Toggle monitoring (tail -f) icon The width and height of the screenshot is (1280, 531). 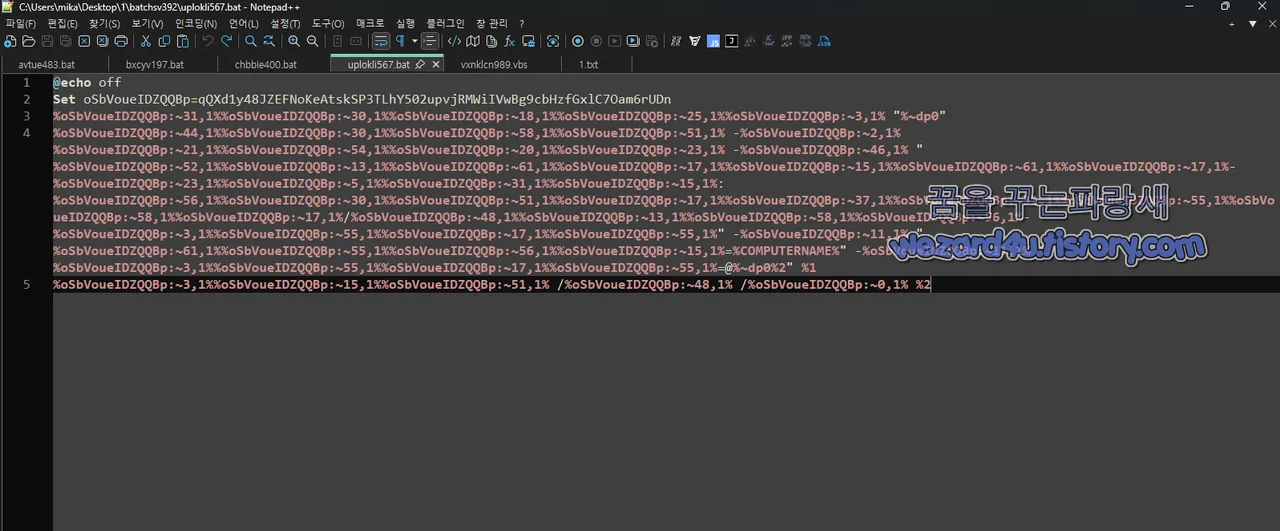tap(553, 41)
